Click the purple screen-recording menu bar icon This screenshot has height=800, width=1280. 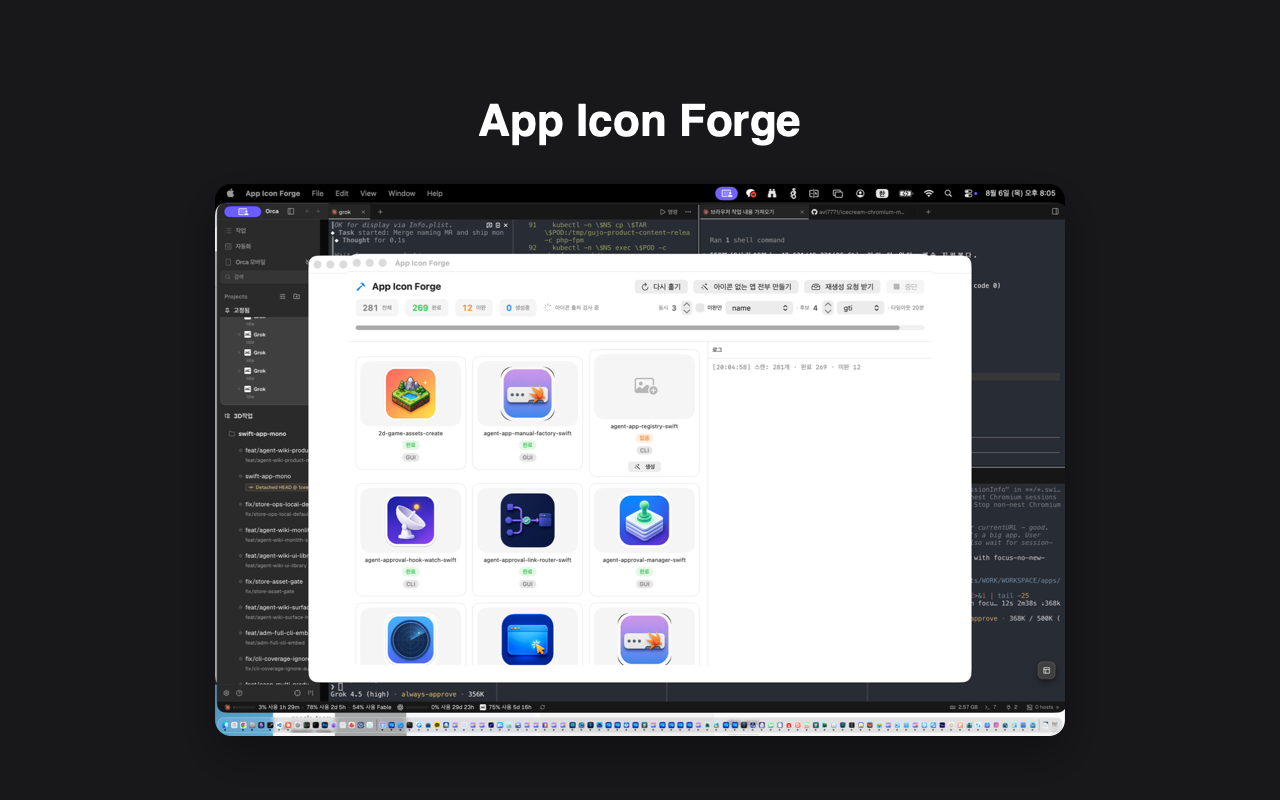click(726, 194)
